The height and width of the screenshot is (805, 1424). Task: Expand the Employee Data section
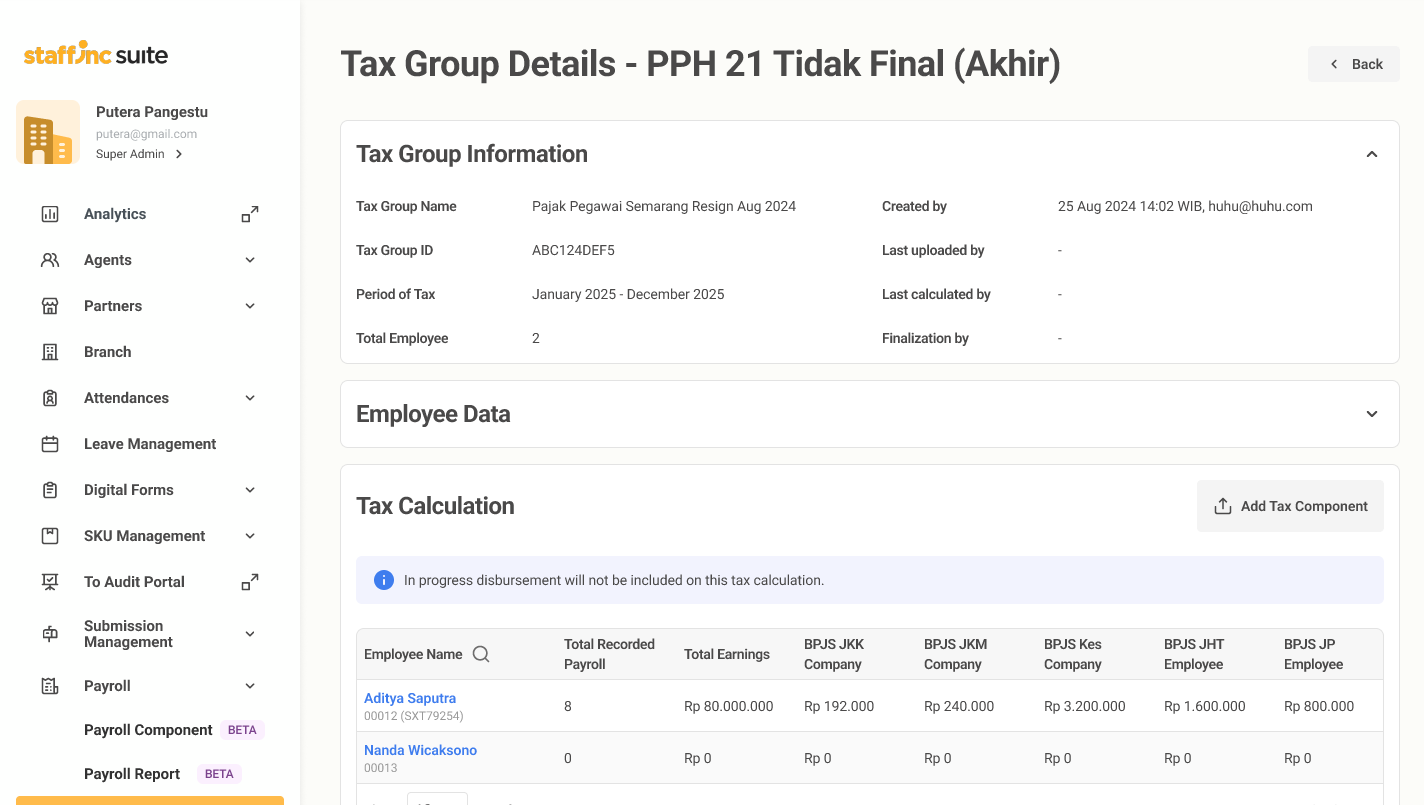(1372, 414)
